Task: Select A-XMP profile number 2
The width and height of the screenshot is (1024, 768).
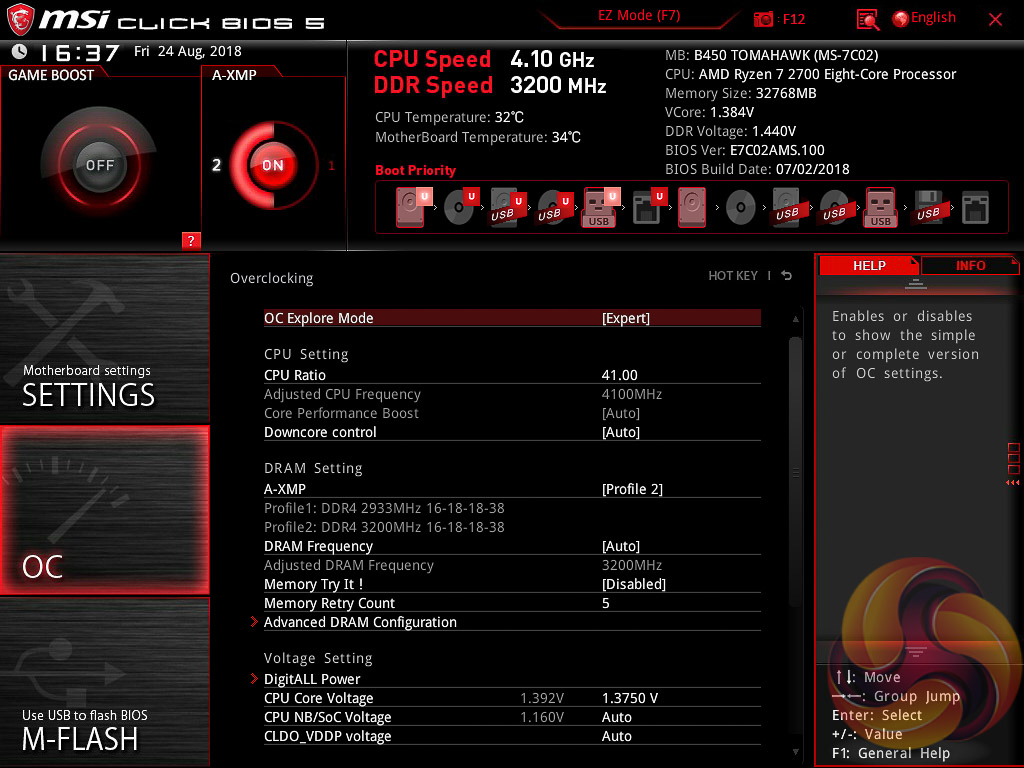Action: click(x=217, y=165)
